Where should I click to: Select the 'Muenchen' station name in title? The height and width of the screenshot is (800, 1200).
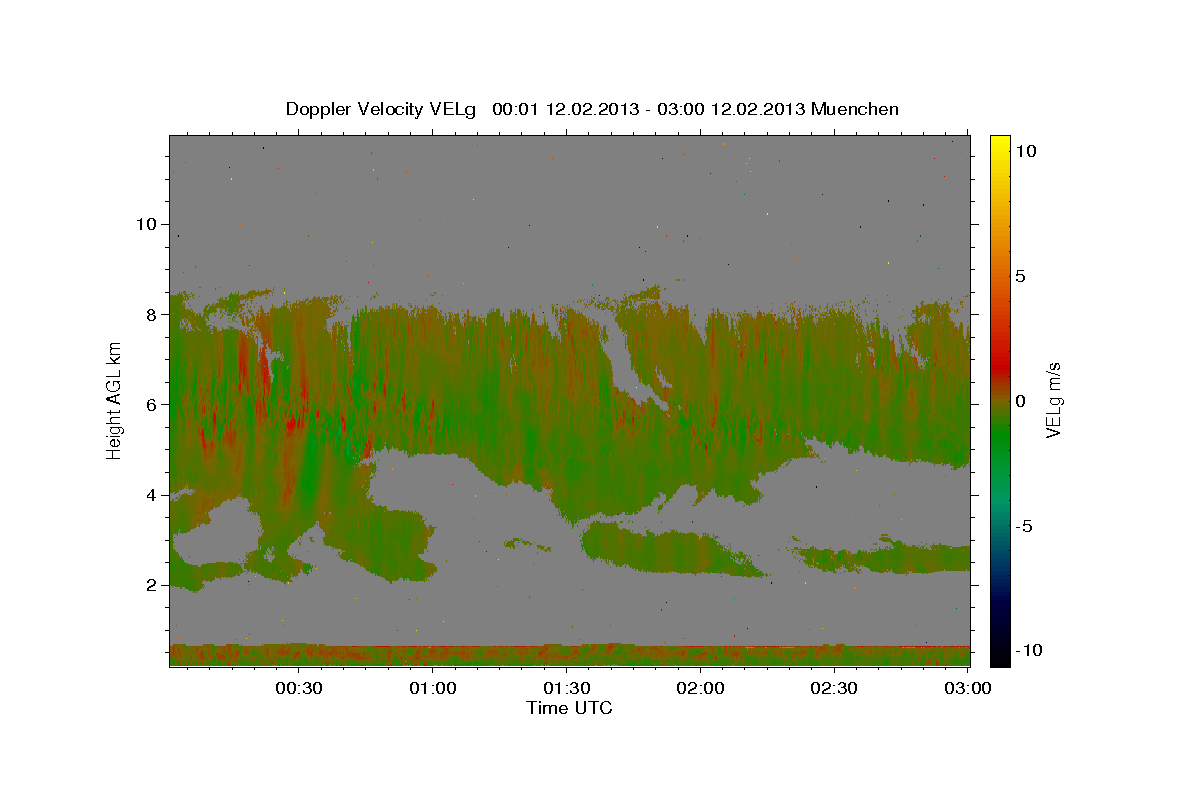tap(856, 109)
